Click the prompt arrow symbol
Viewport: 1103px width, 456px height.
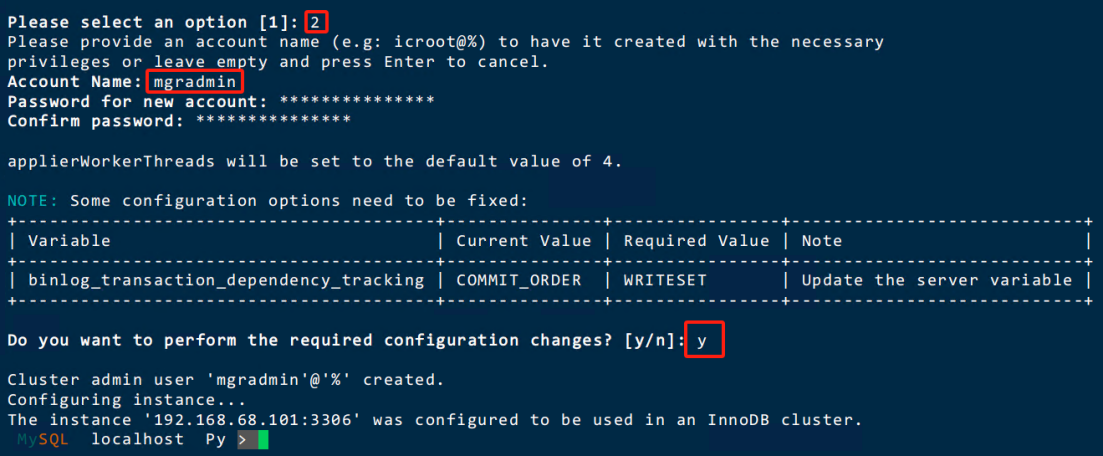(x=243, y=441)
